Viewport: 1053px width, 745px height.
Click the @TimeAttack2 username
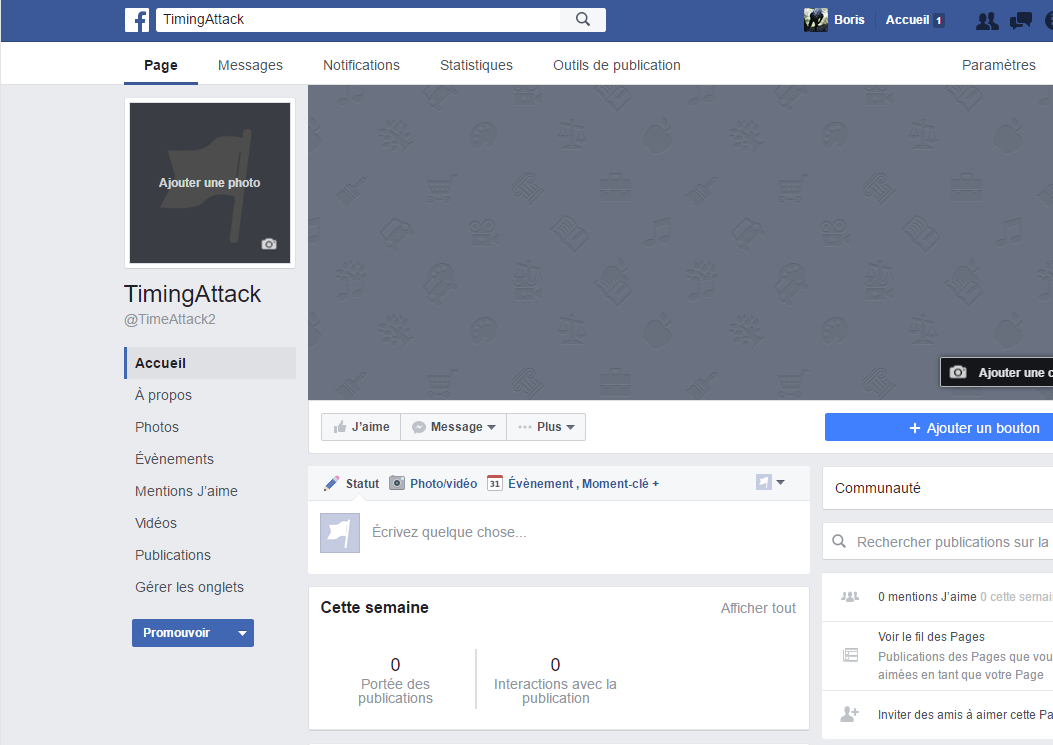point(170,319)
